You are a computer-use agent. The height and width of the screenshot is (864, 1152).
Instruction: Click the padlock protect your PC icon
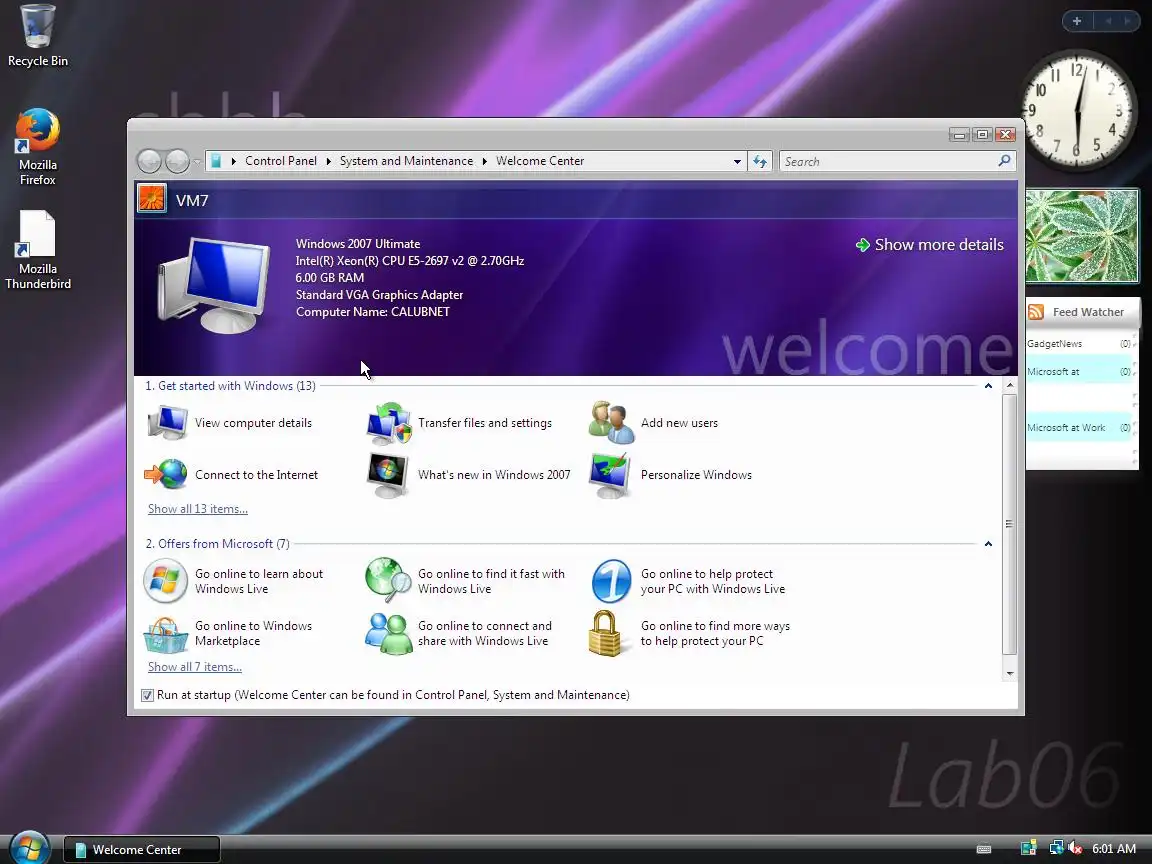pos(605,633)
